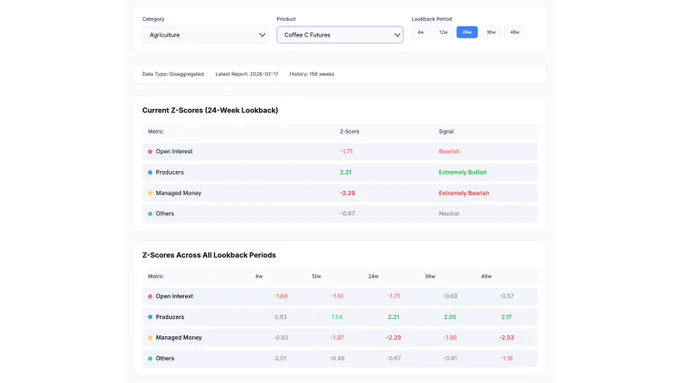Click the Producers z-score value 2.21 in current table
This screenshot has height=383, width=680.
point(346,172)
